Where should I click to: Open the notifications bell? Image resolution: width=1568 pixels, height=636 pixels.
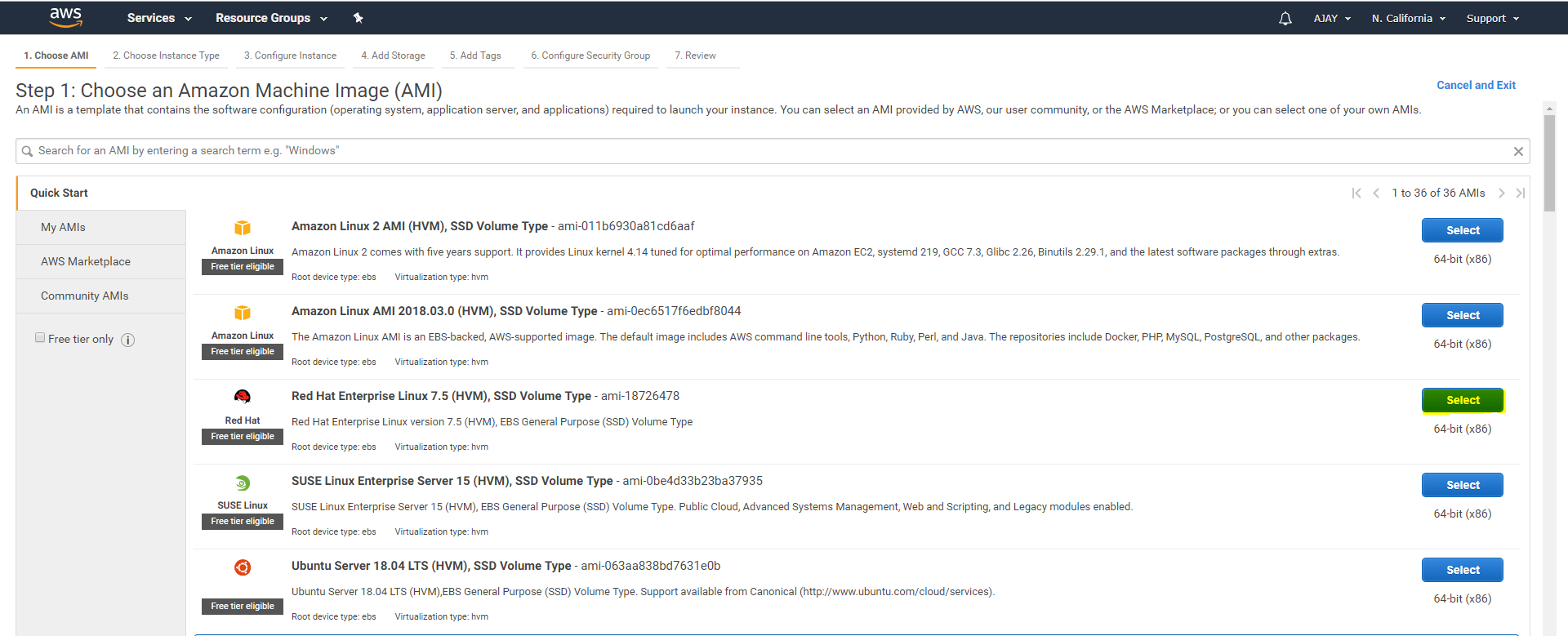(1285, 18)
